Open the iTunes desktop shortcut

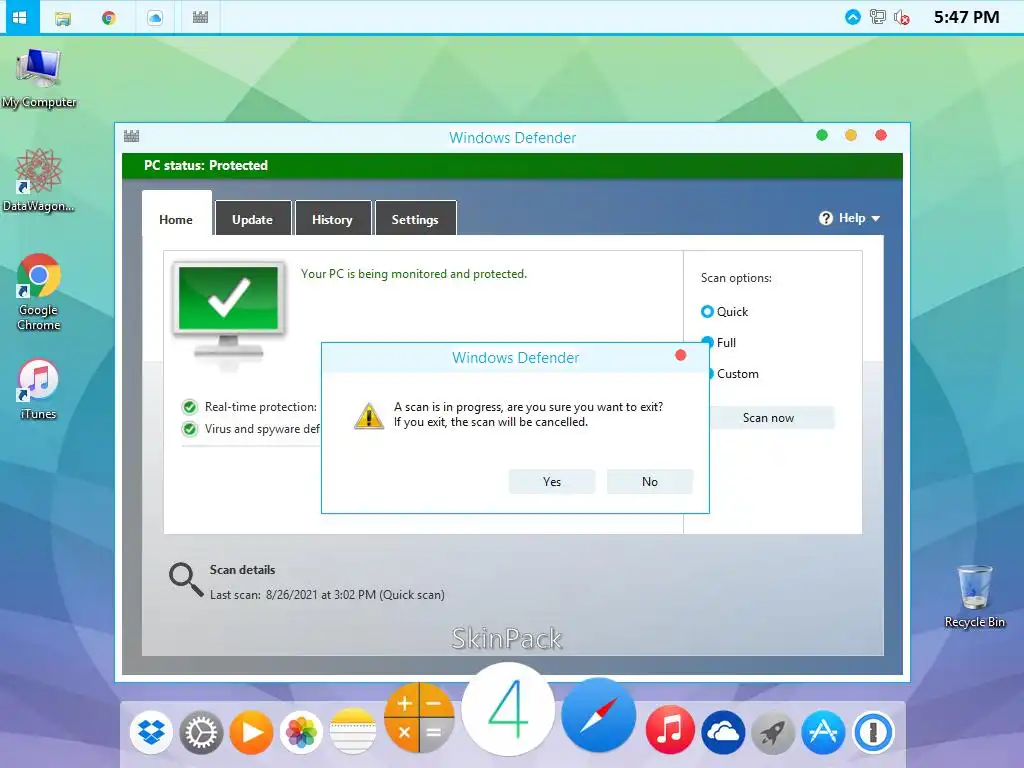[38, 389]
